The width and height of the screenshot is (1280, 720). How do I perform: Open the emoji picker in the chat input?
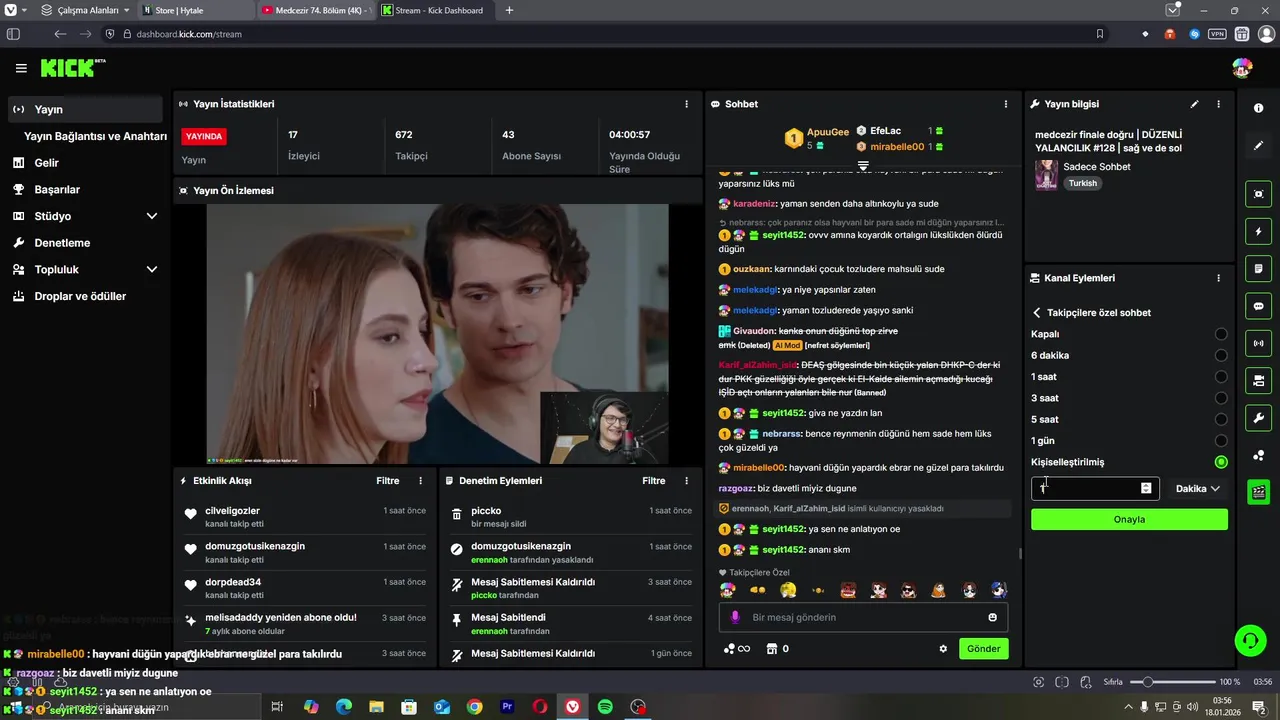[993, 617]
